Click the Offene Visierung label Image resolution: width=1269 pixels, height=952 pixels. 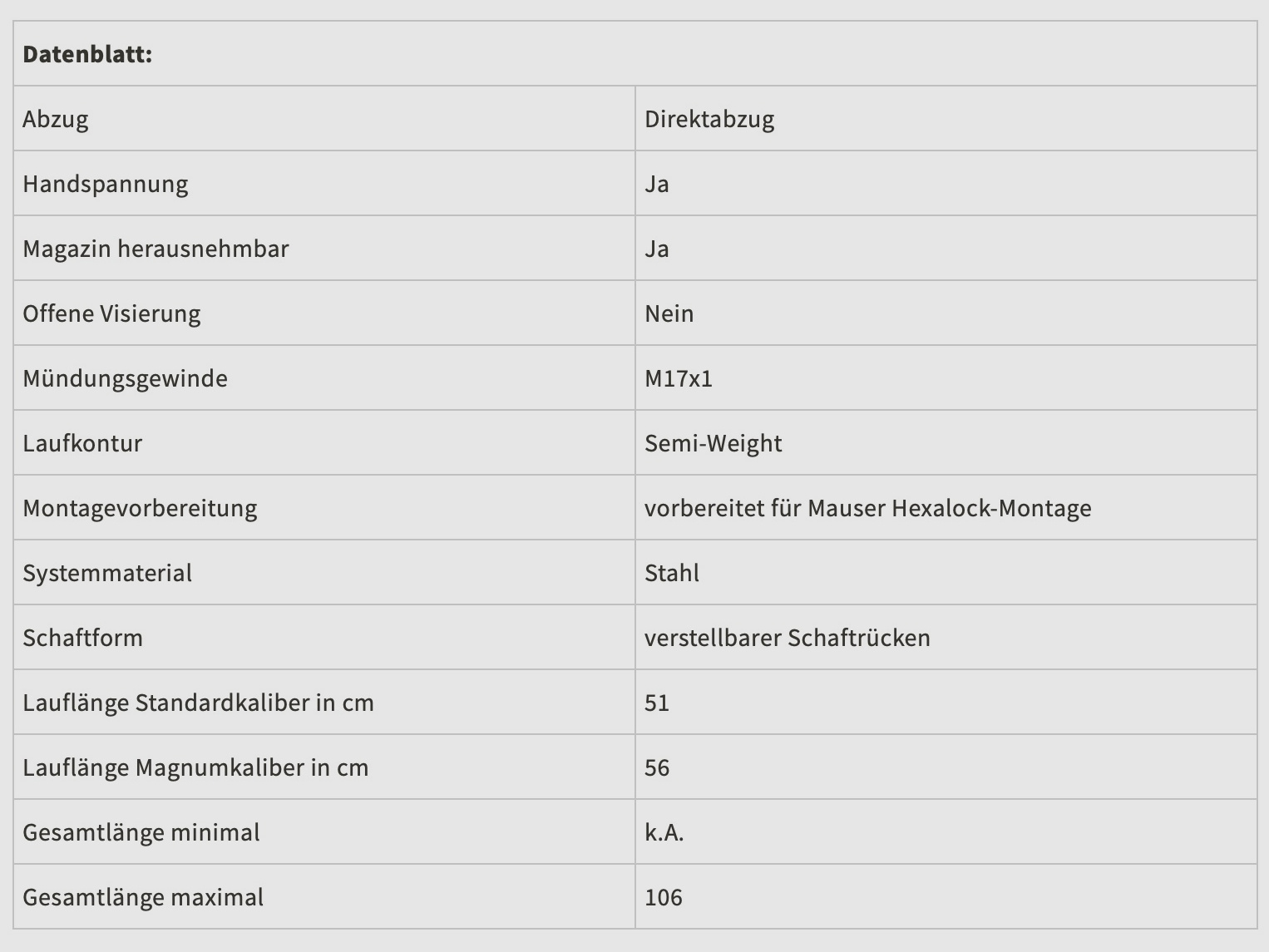click(x=111, y=313)
